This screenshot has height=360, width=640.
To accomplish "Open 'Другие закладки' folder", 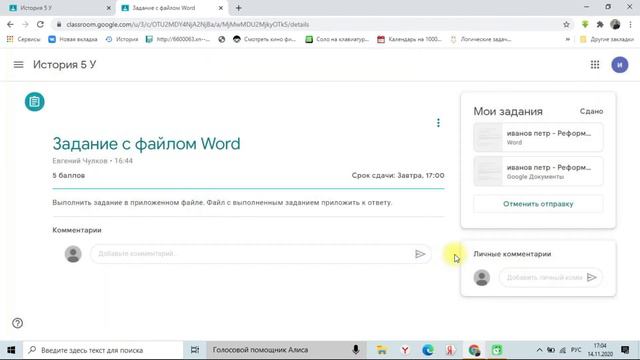I will point(607,39).
